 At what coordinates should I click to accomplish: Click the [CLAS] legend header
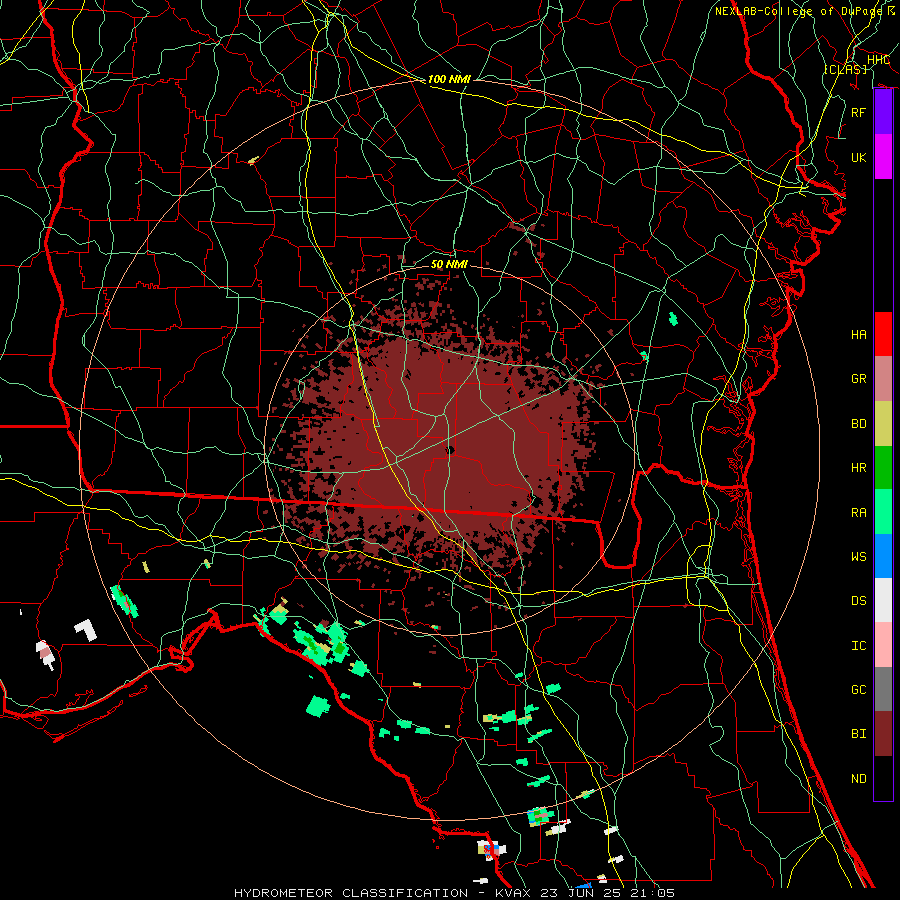845,69
